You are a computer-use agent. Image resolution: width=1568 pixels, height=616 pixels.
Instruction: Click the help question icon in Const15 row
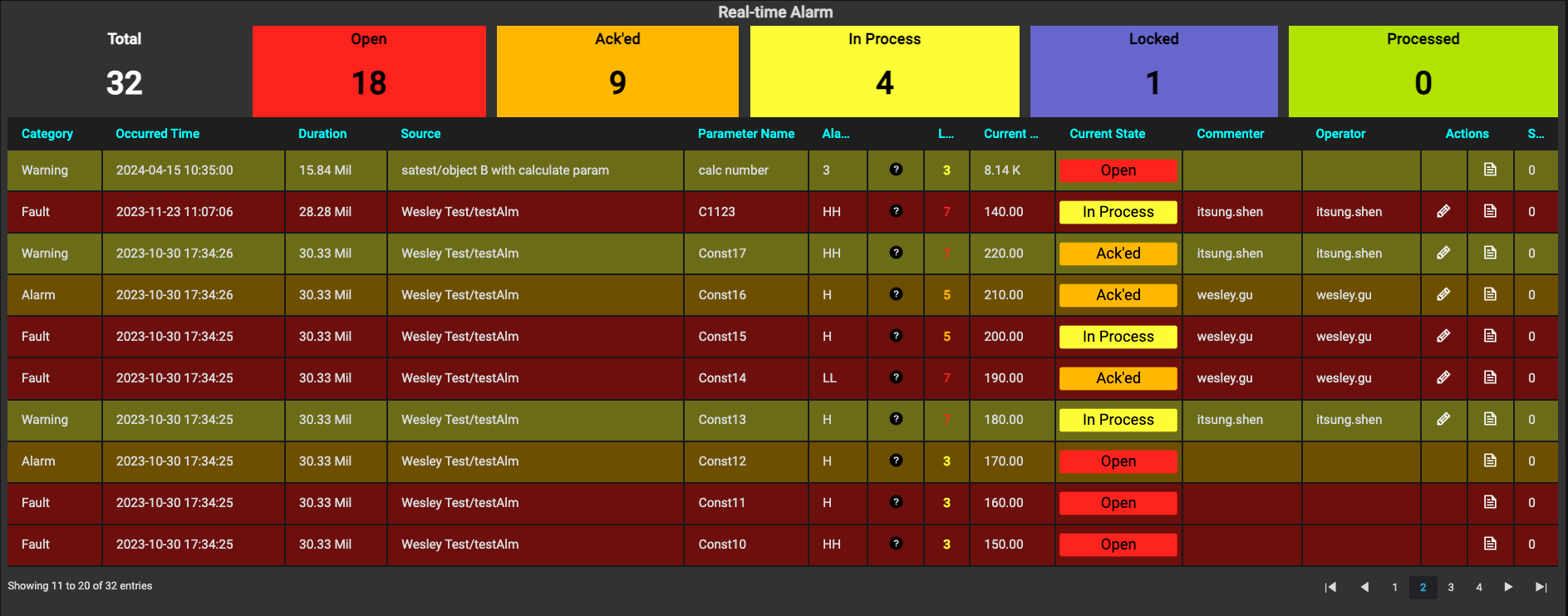(x=896, y=336)
